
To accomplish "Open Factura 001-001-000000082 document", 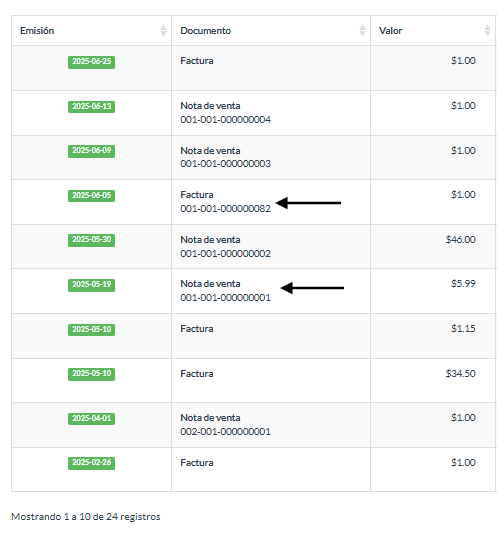I will click(226, 202).
